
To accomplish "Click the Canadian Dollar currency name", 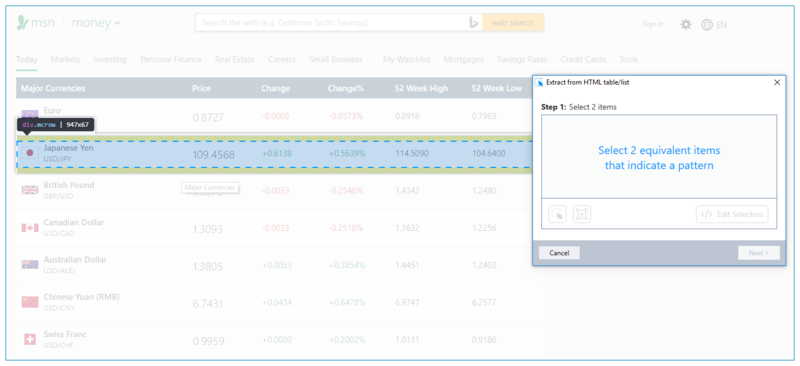I will coord(74,222).
